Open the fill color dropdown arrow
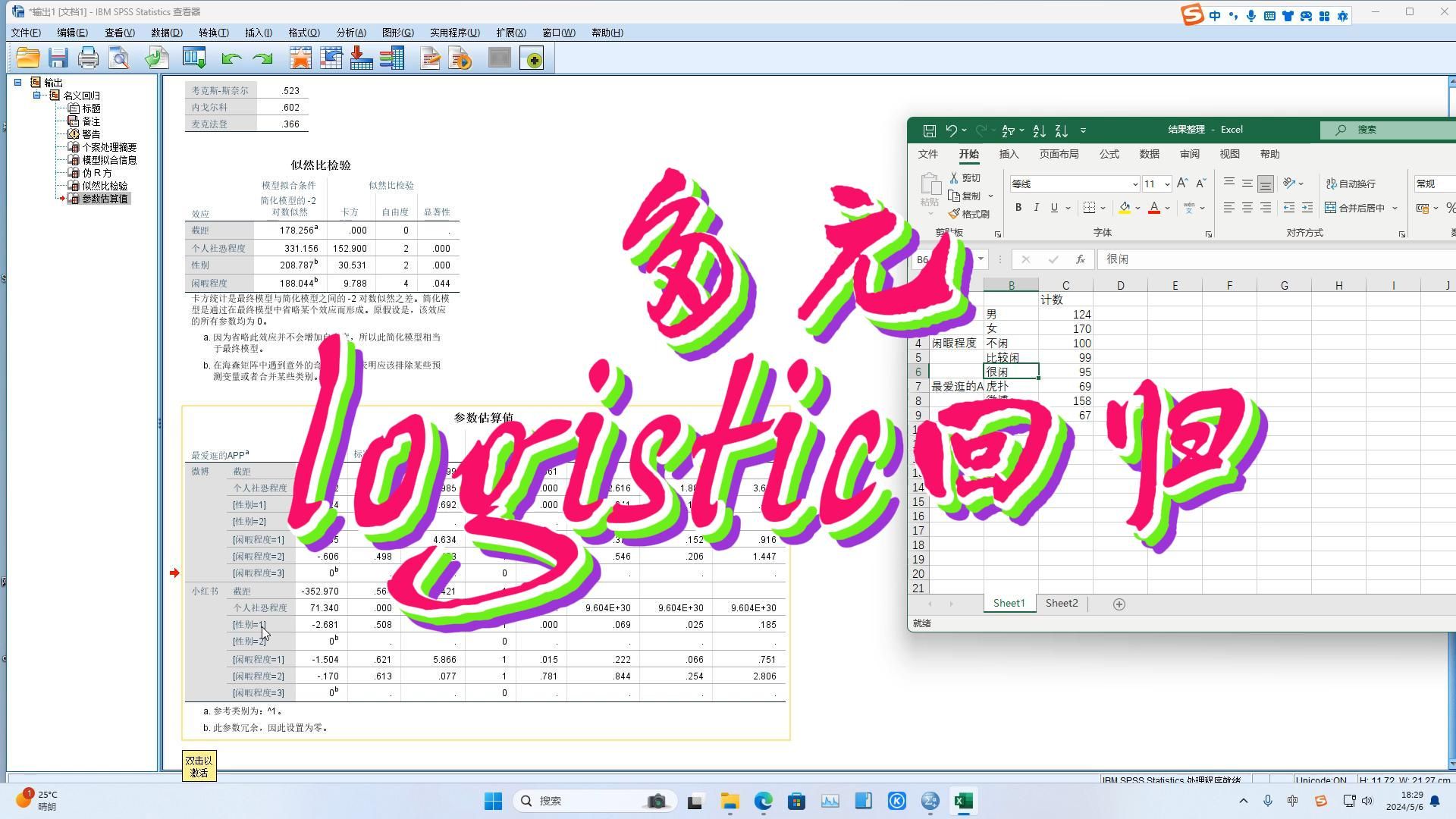This screenshot has width=1456, height=819. click(x=1137, y=208)
